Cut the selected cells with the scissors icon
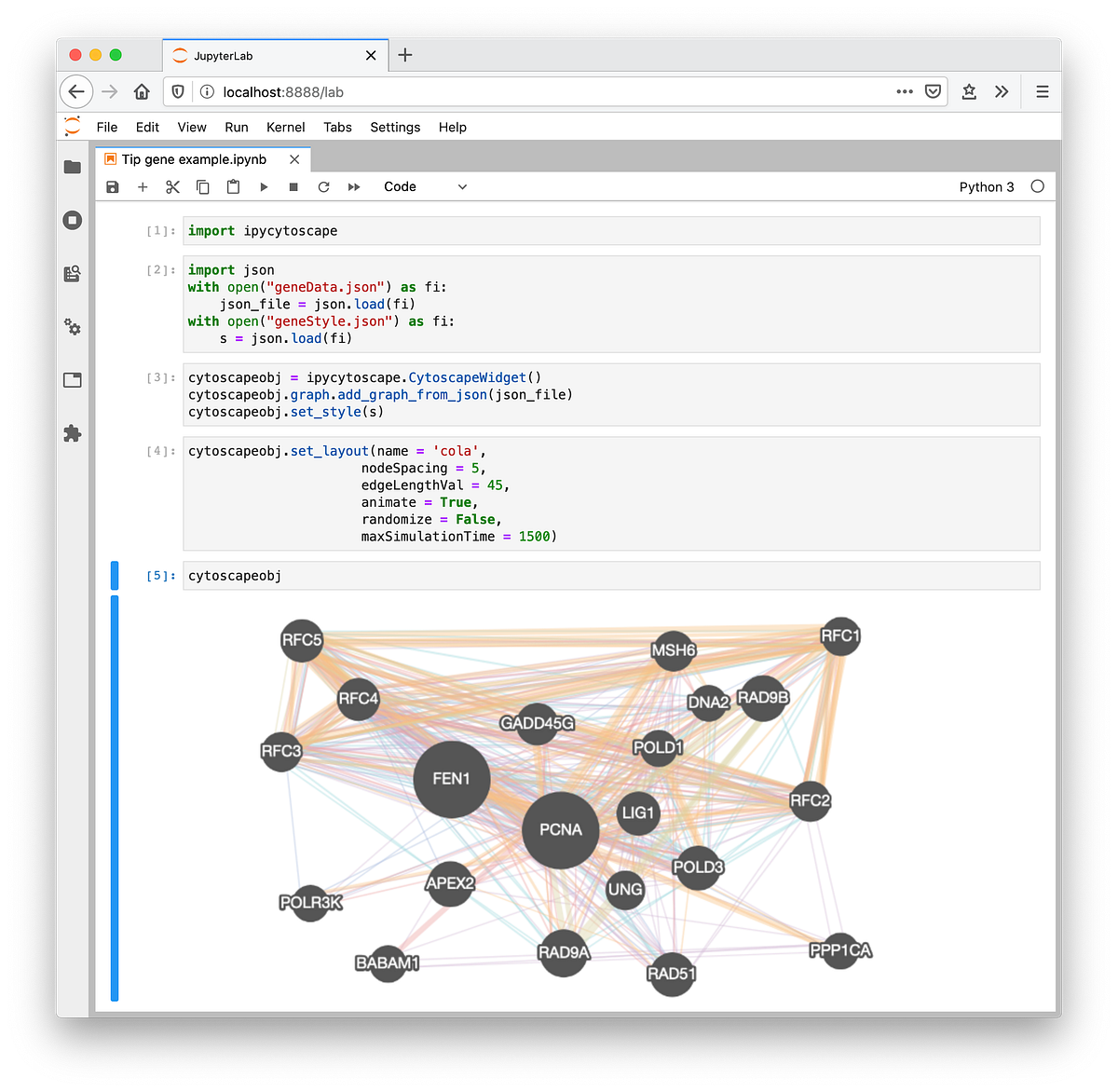The height and width of the screenshot is (1092, 1118). click(172, 186)
